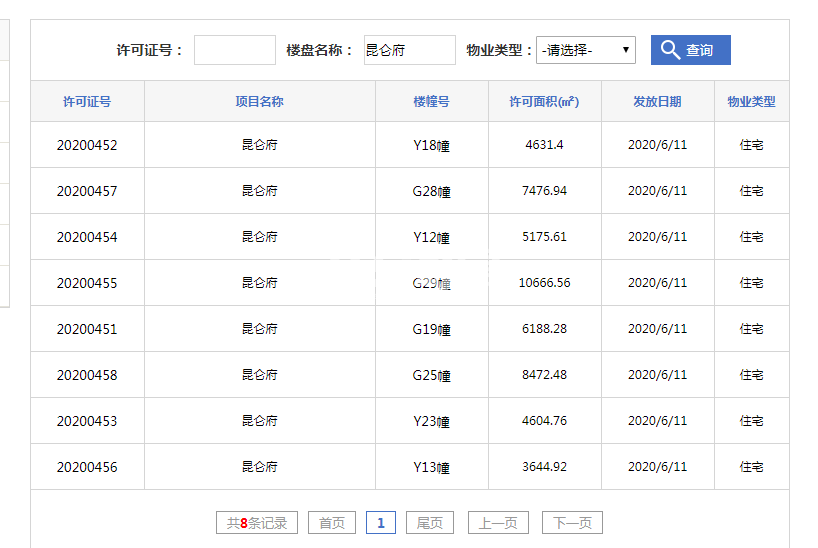818x548 pixels.
Task: Click area value 8472.48
Action: (x=544, y=374)
